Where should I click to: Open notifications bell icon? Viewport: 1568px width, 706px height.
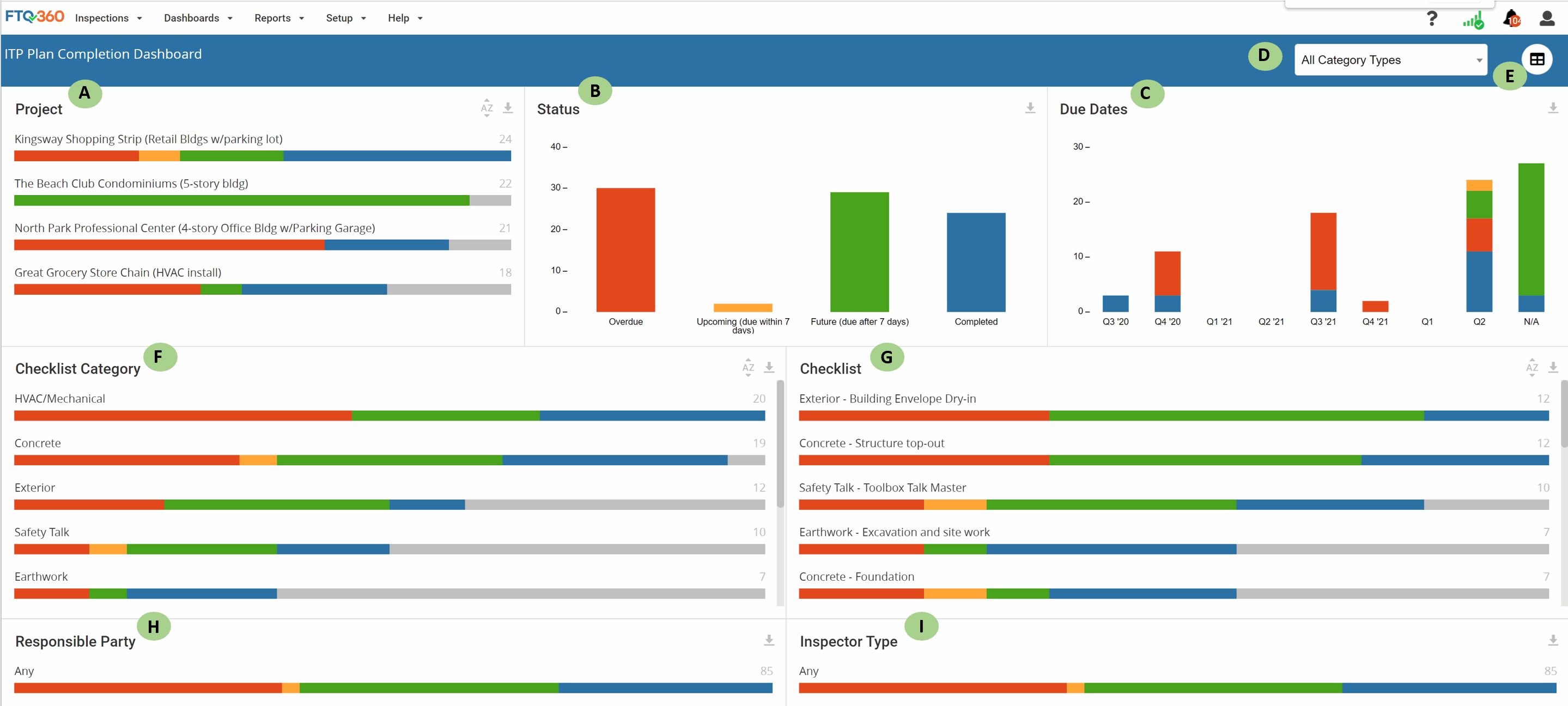point(1512,19)
